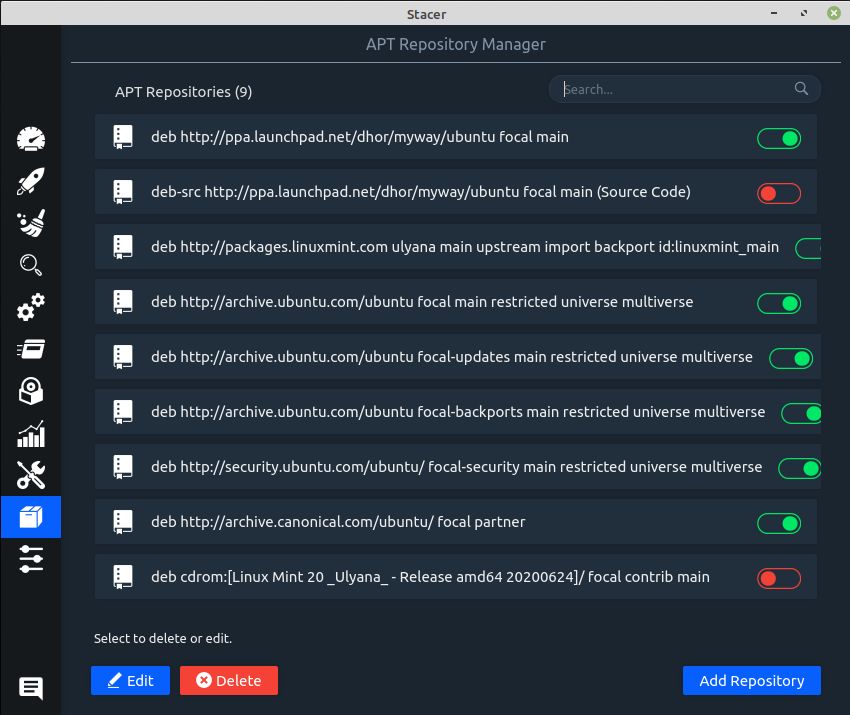
Task: Open Resources bar chart page
Action: pos(31,434)
